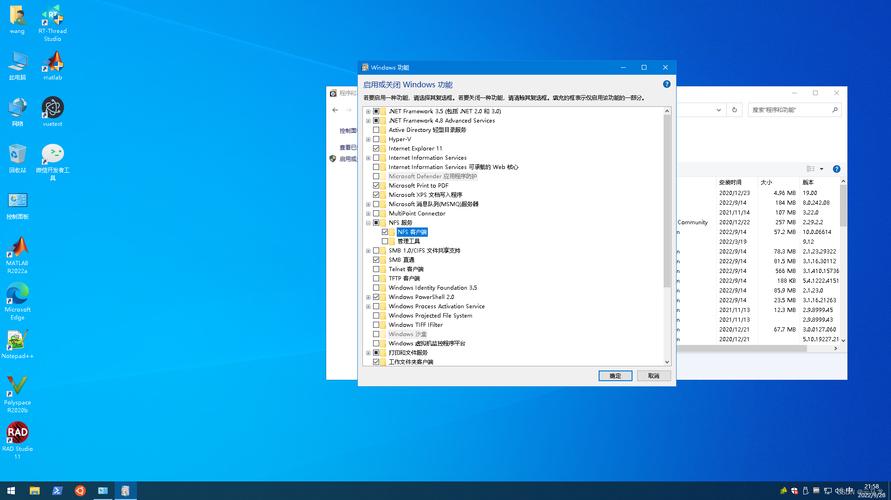This screenshot has width=891, height=500.
Task: Launch MATLAB R2022a desktop shortcut
Action: [17, 255]
